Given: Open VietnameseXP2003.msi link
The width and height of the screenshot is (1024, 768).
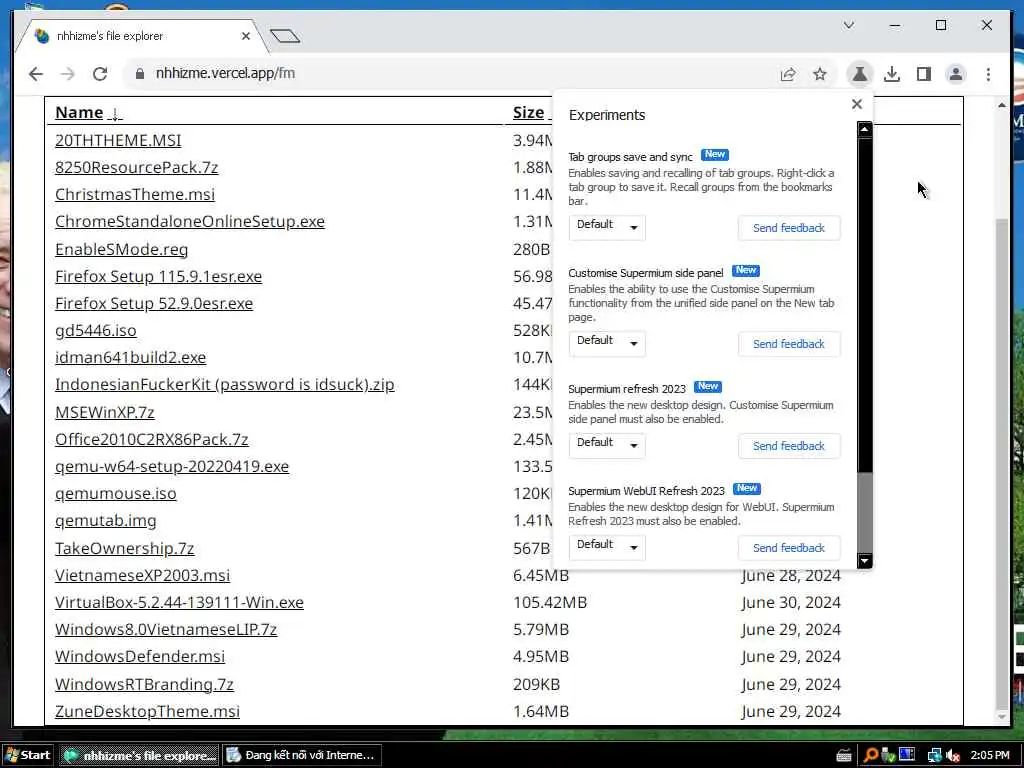Looking at the screenshot, I should pyautogui.click(x=142, y=575).
